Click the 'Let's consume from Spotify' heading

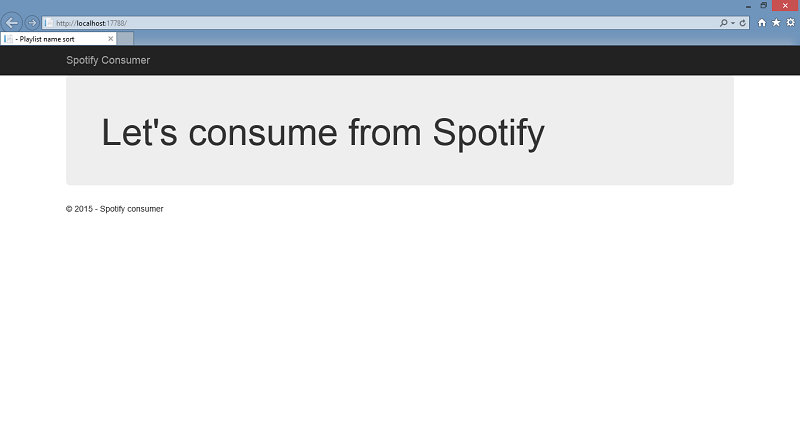(323, 132)
